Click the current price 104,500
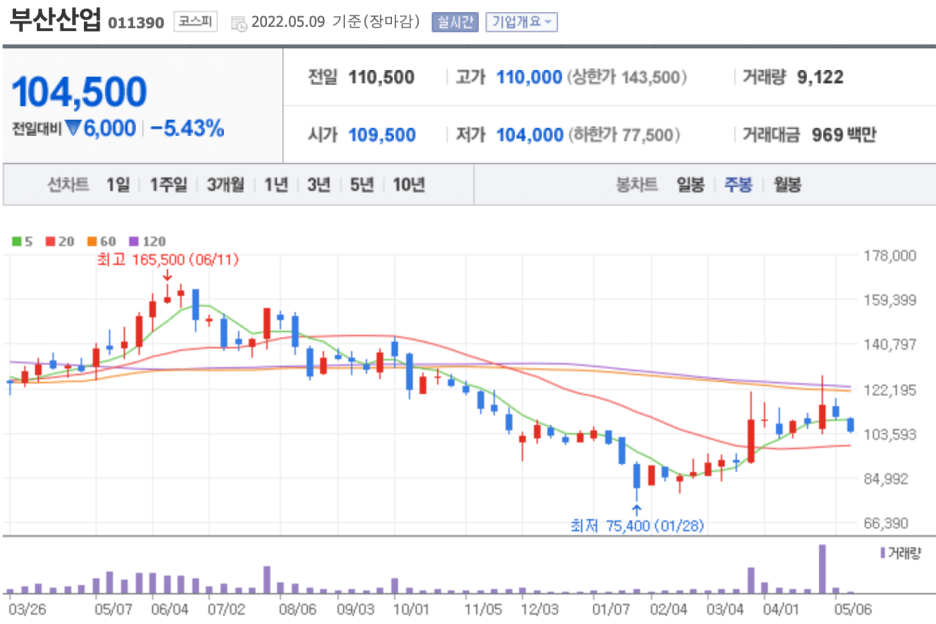 point(79,91)
